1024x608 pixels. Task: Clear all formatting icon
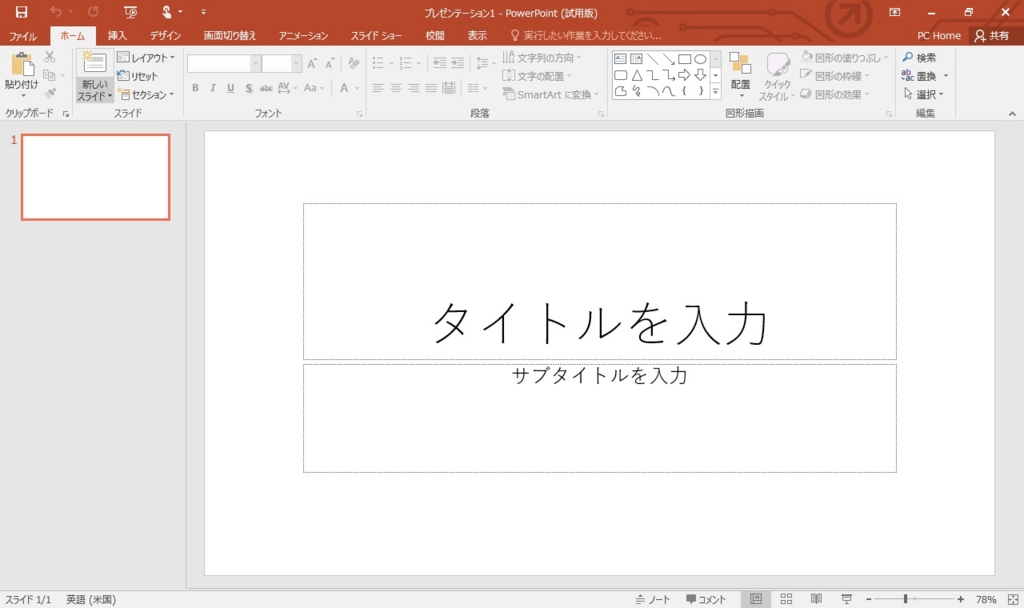click(x=354, y=63)
